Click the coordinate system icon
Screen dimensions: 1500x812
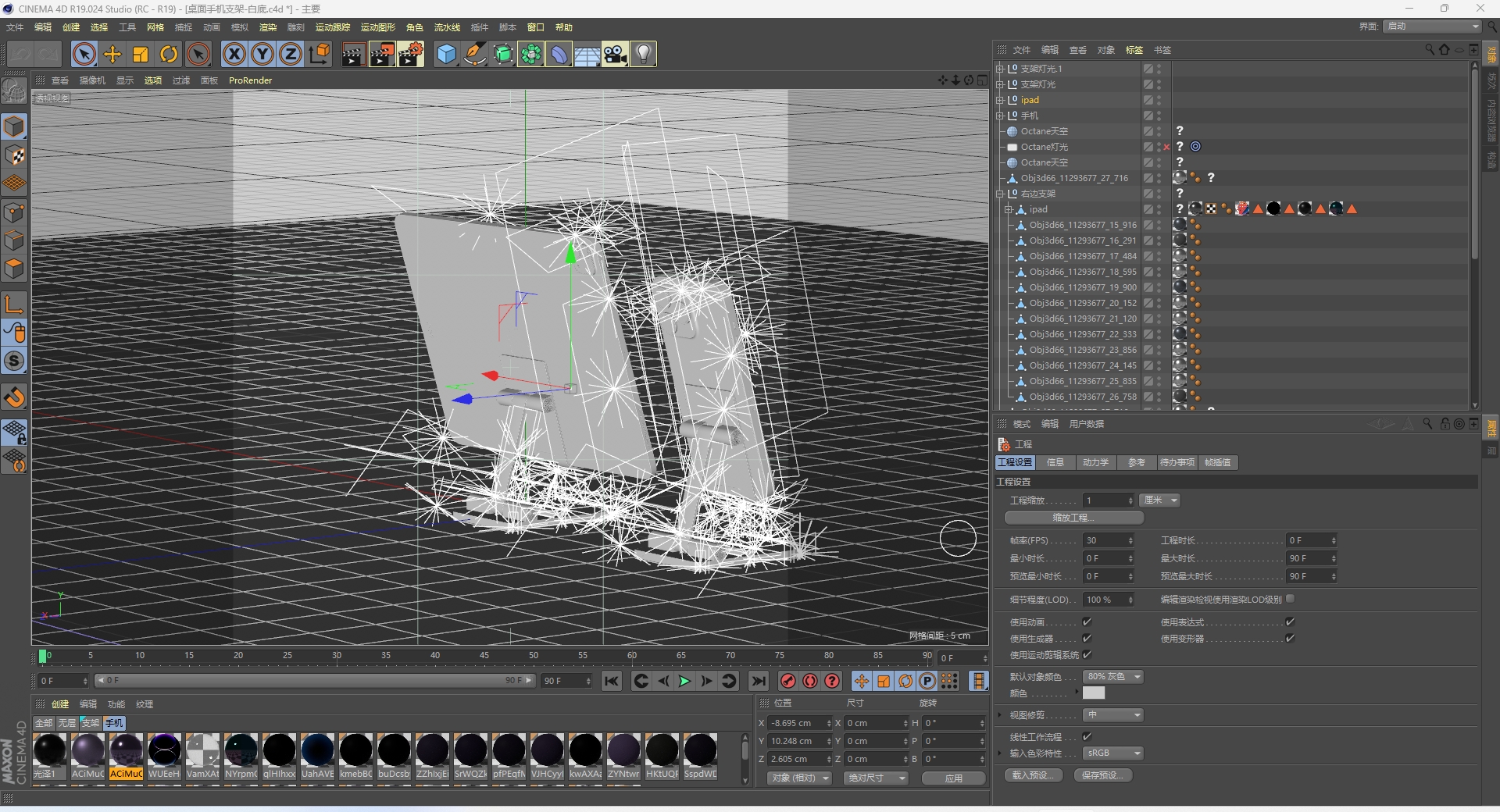tap(320, 54)
